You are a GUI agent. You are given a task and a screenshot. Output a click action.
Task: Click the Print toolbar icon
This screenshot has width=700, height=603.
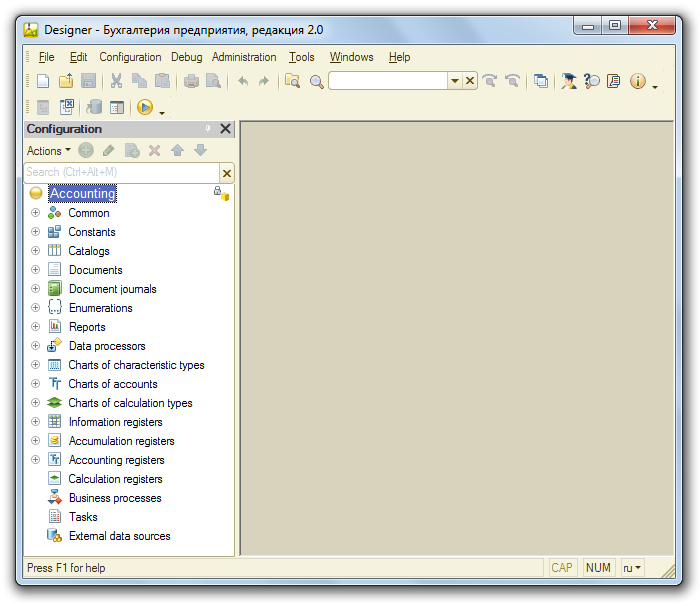click(191, 81)
